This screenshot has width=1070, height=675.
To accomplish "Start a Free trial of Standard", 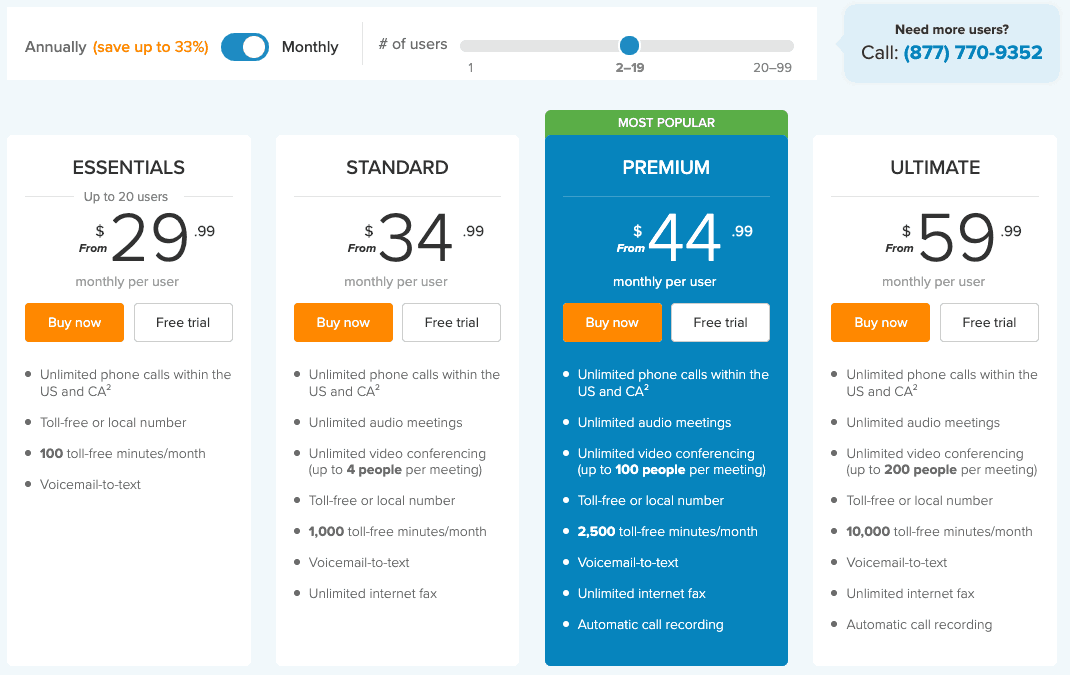I will pos(451,322).
